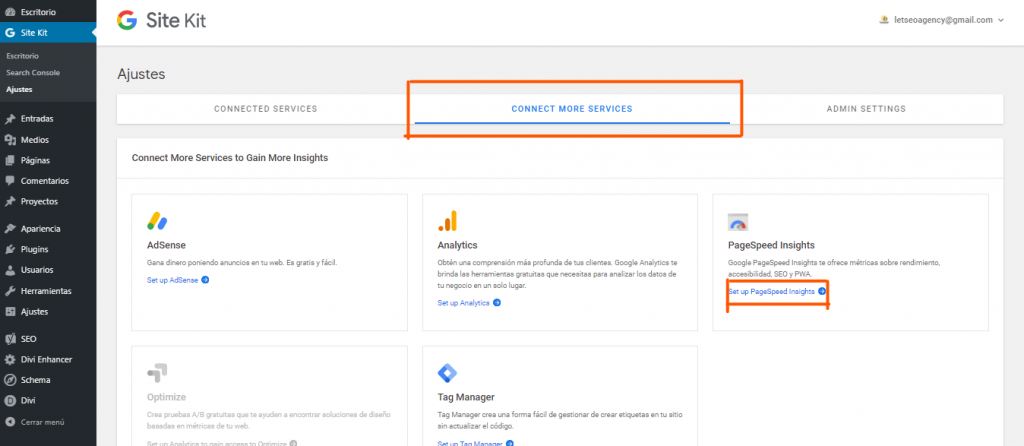This screenshot has height=446, width=1024.
Task: Click the Analytics bar chart logo
Action: click(447, 221)
